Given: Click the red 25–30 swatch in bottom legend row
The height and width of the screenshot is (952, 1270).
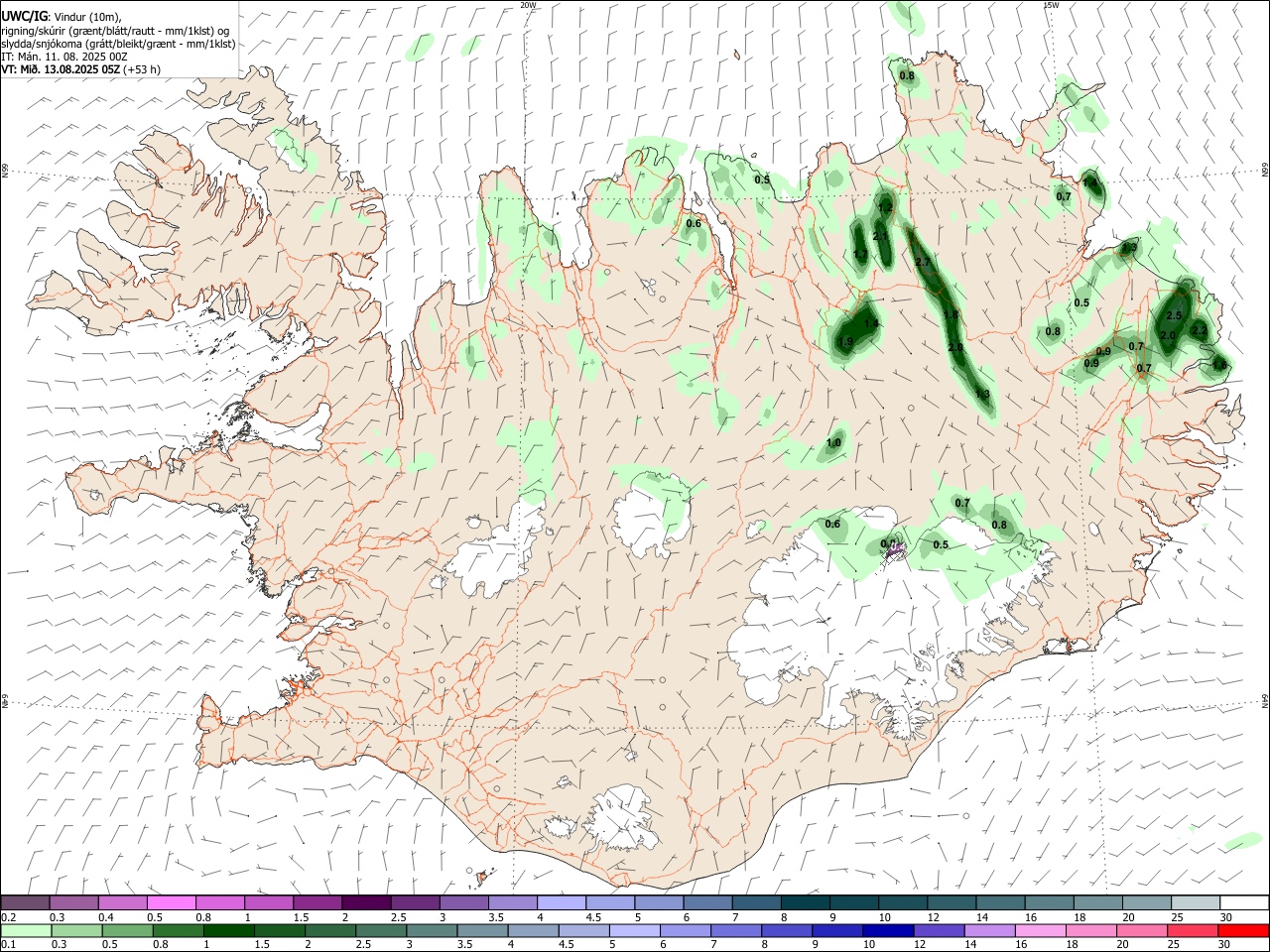Looking at the screenshot, I should [1192, 930].
